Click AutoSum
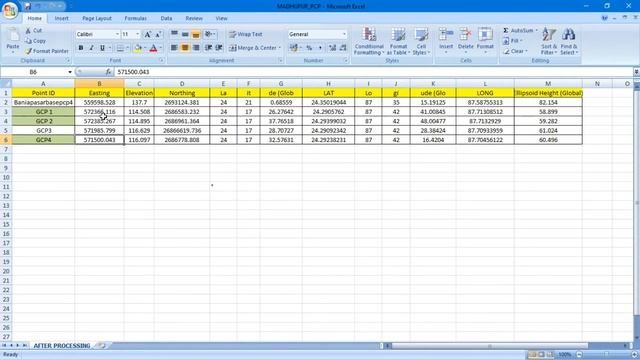The width and height of the screenshot is (640, 360). click(x=519, y=31)
